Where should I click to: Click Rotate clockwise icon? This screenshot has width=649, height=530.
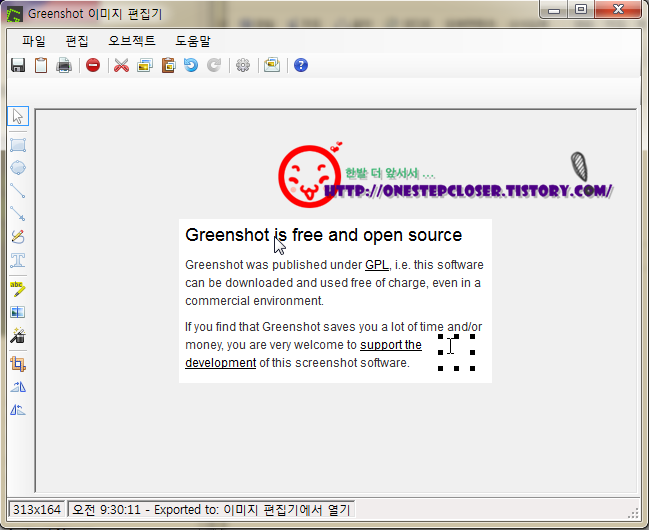(x=18, y=387)
